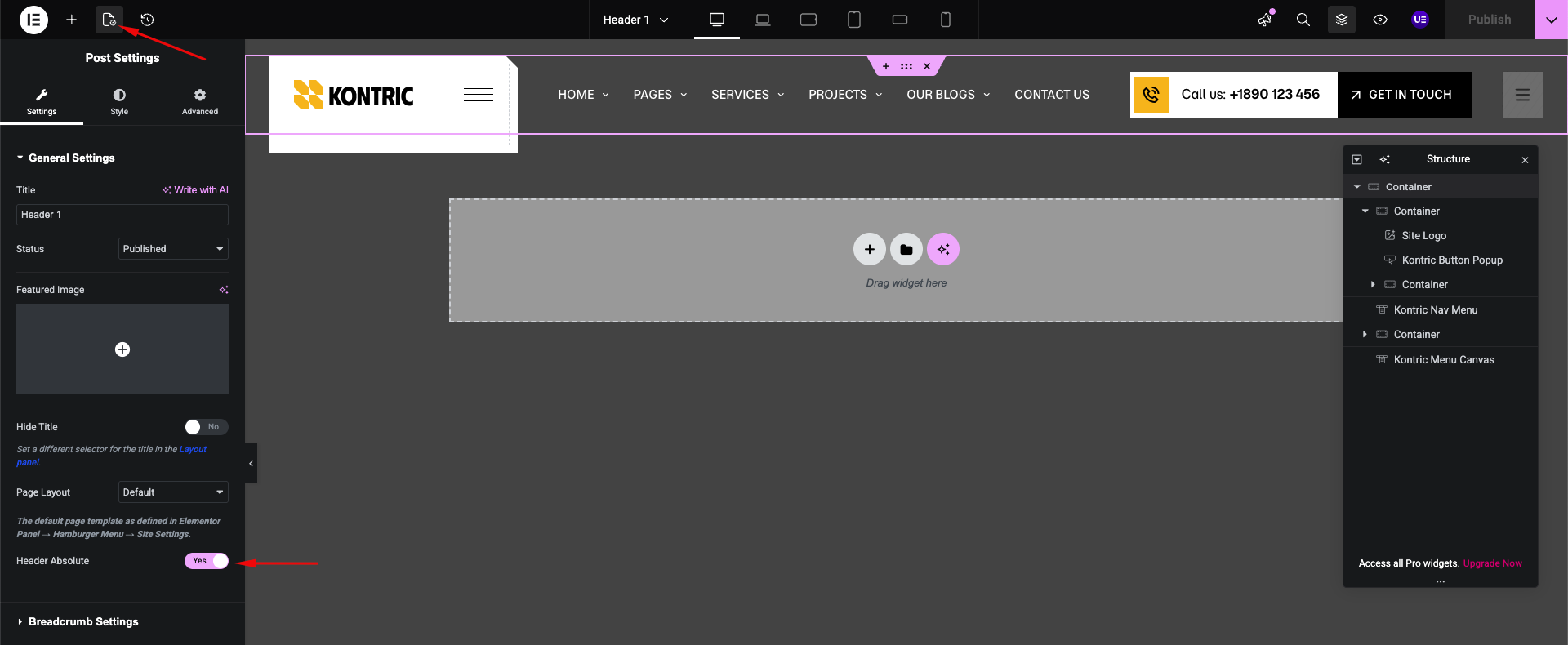Toggle the Structure layers icon

(x=1341, y=20)
